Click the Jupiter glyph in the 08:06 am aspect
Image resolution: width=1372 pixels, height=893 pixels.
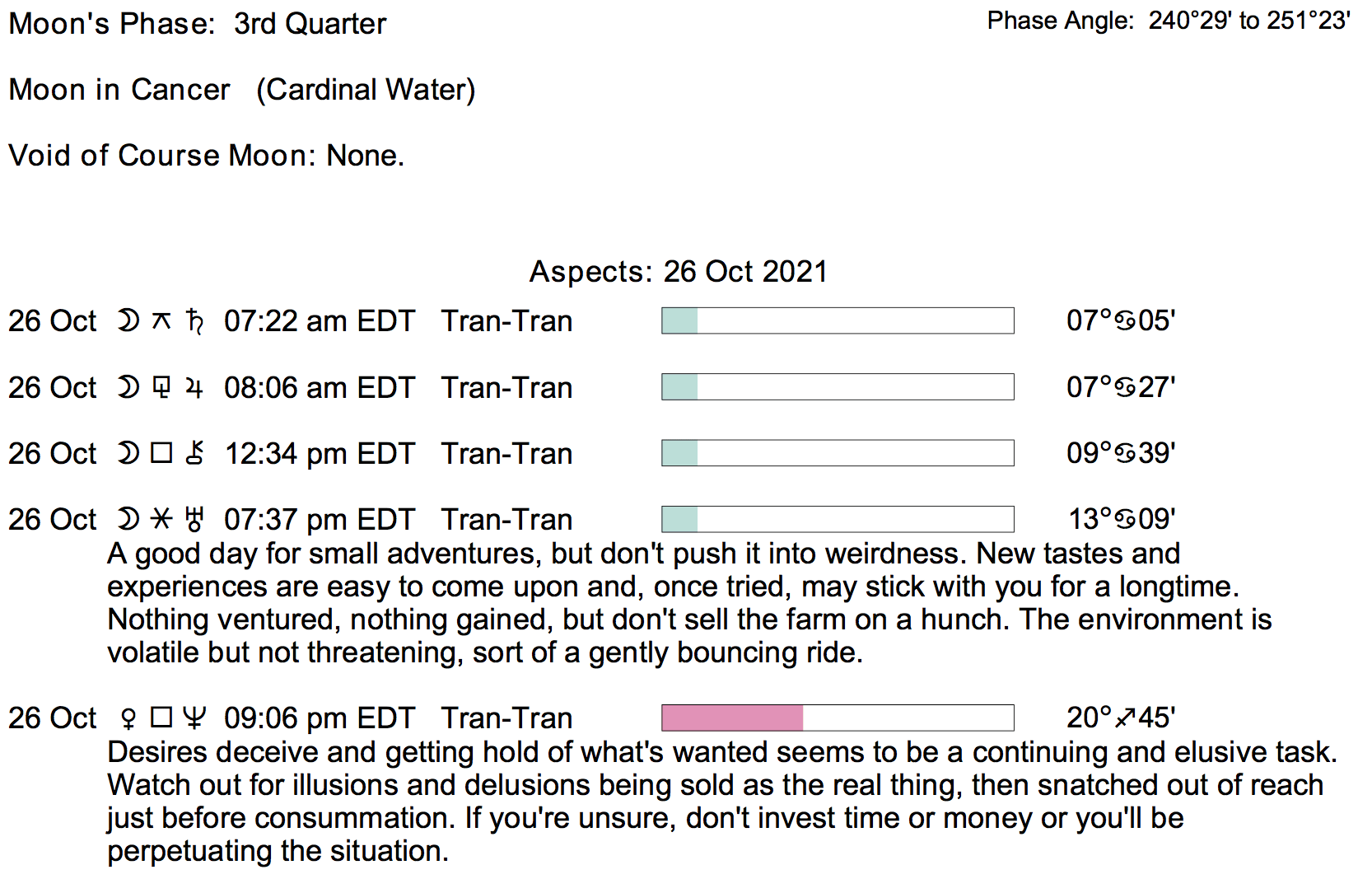point(194,387)
